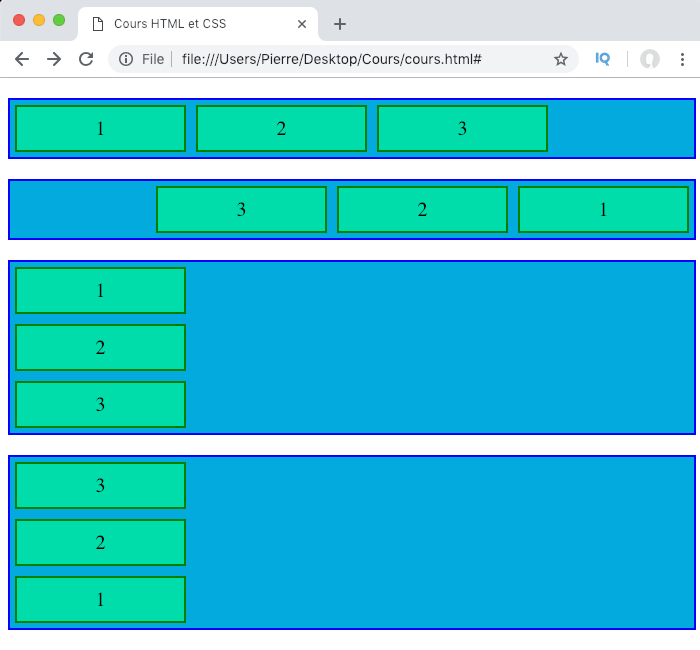Click box 1 in the reversed column container
Viewport: 700px width, 650px height.
(x=100, y=599)
